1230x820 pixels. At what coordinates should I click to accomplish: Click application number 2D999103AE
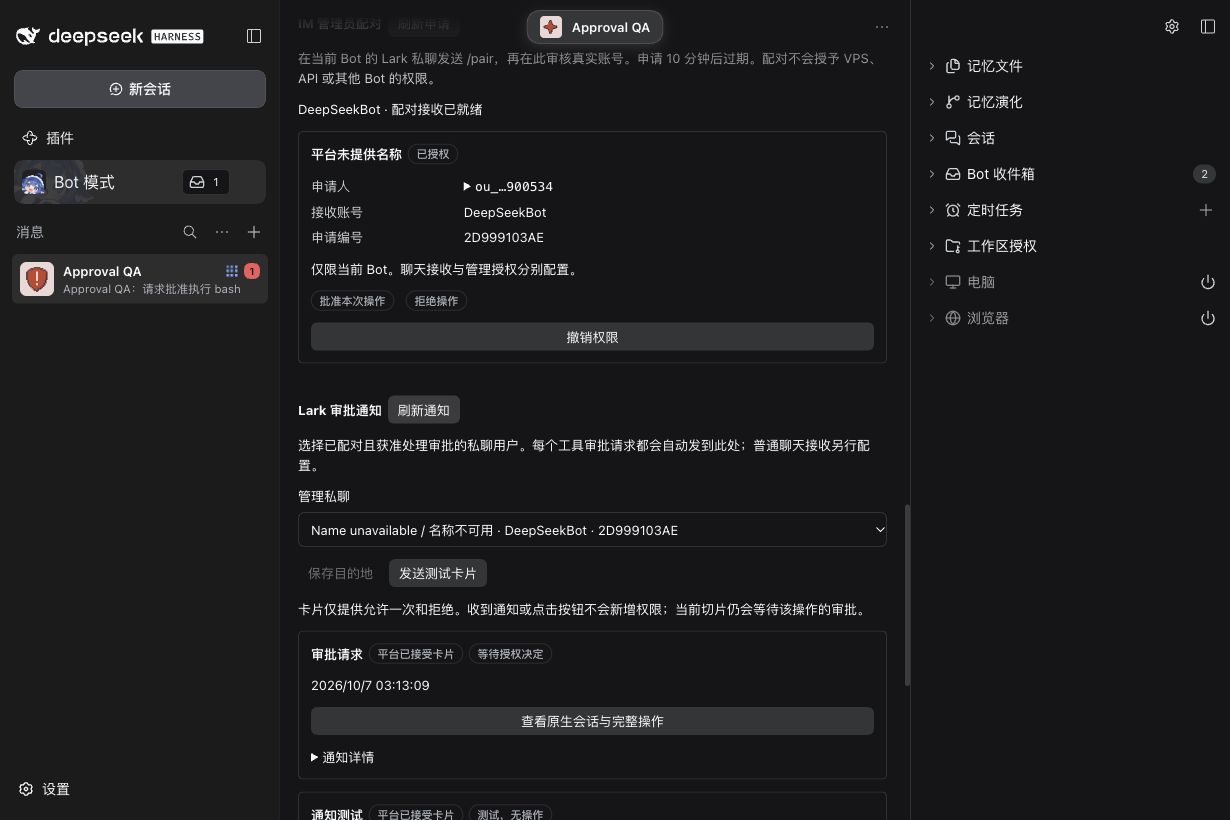[504, 238]
